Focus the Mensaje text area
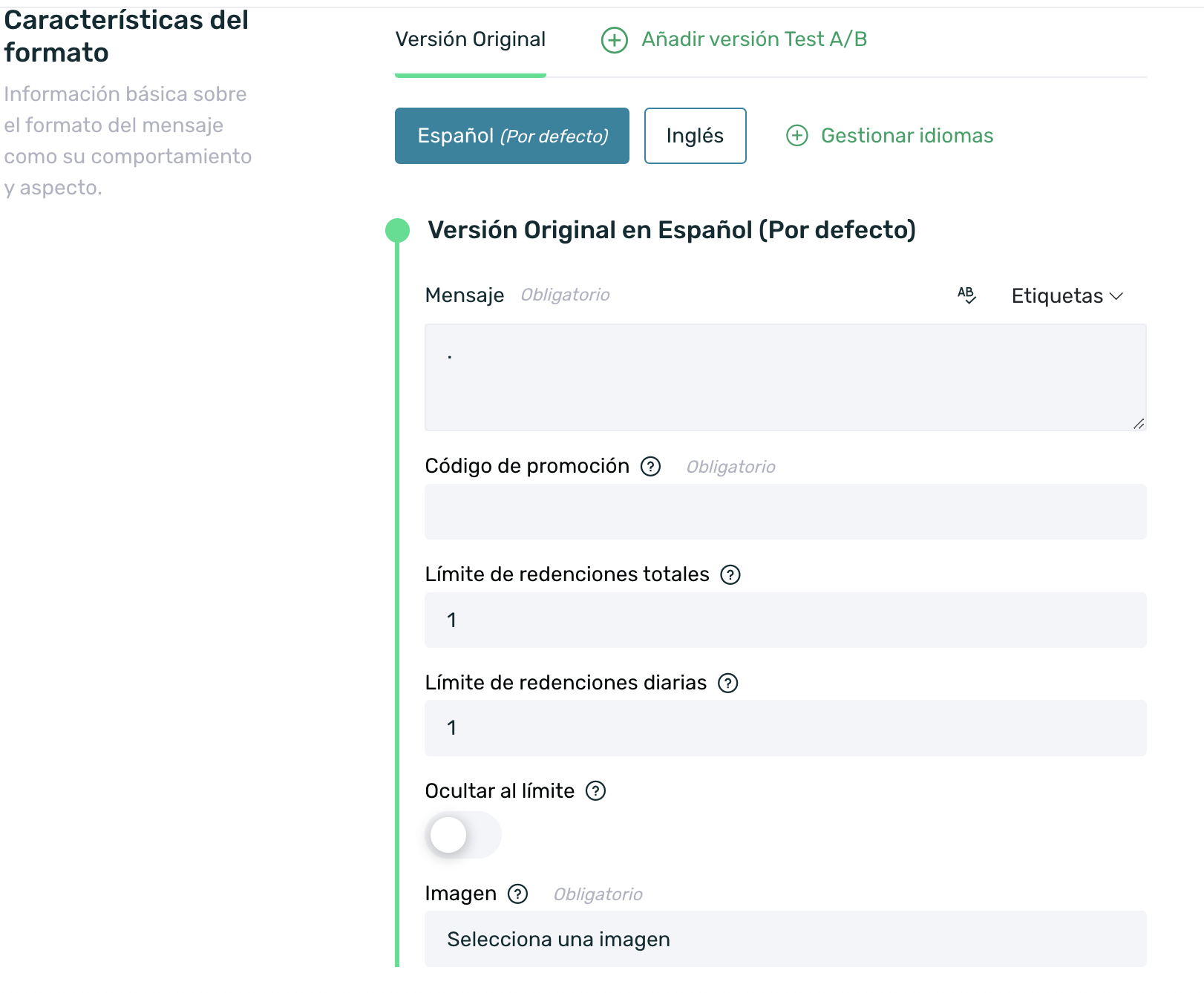The height and width of the screenshot is (993, 1204). pyautogui.click(x=785, y=377)
